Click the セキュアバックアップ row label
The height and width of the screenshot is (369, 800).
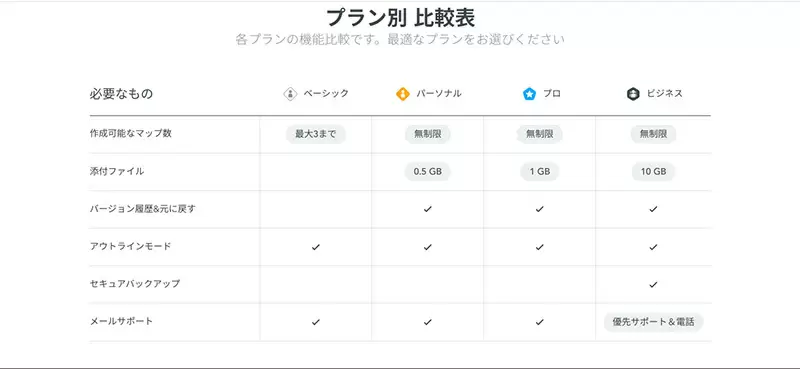click(135, 284)
